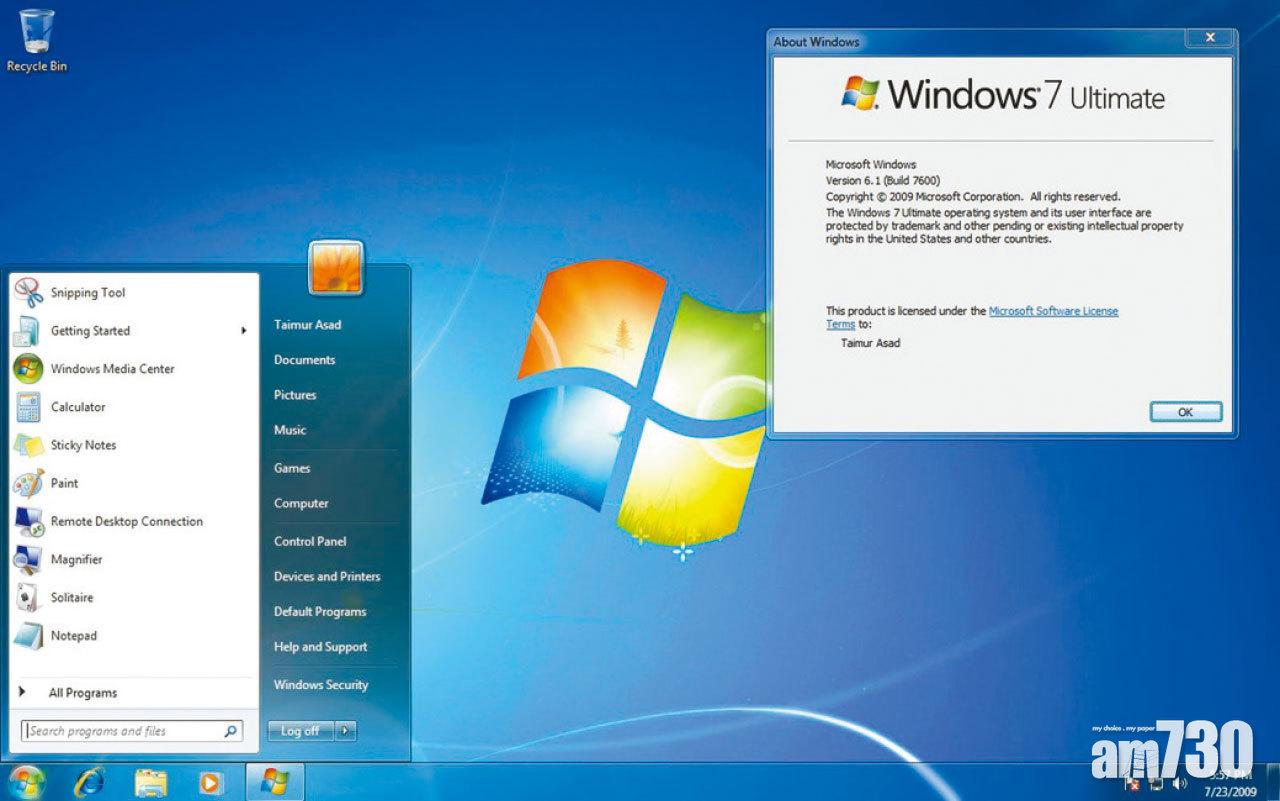Open the Microsoft Software License Terms link

point(1053,310)
